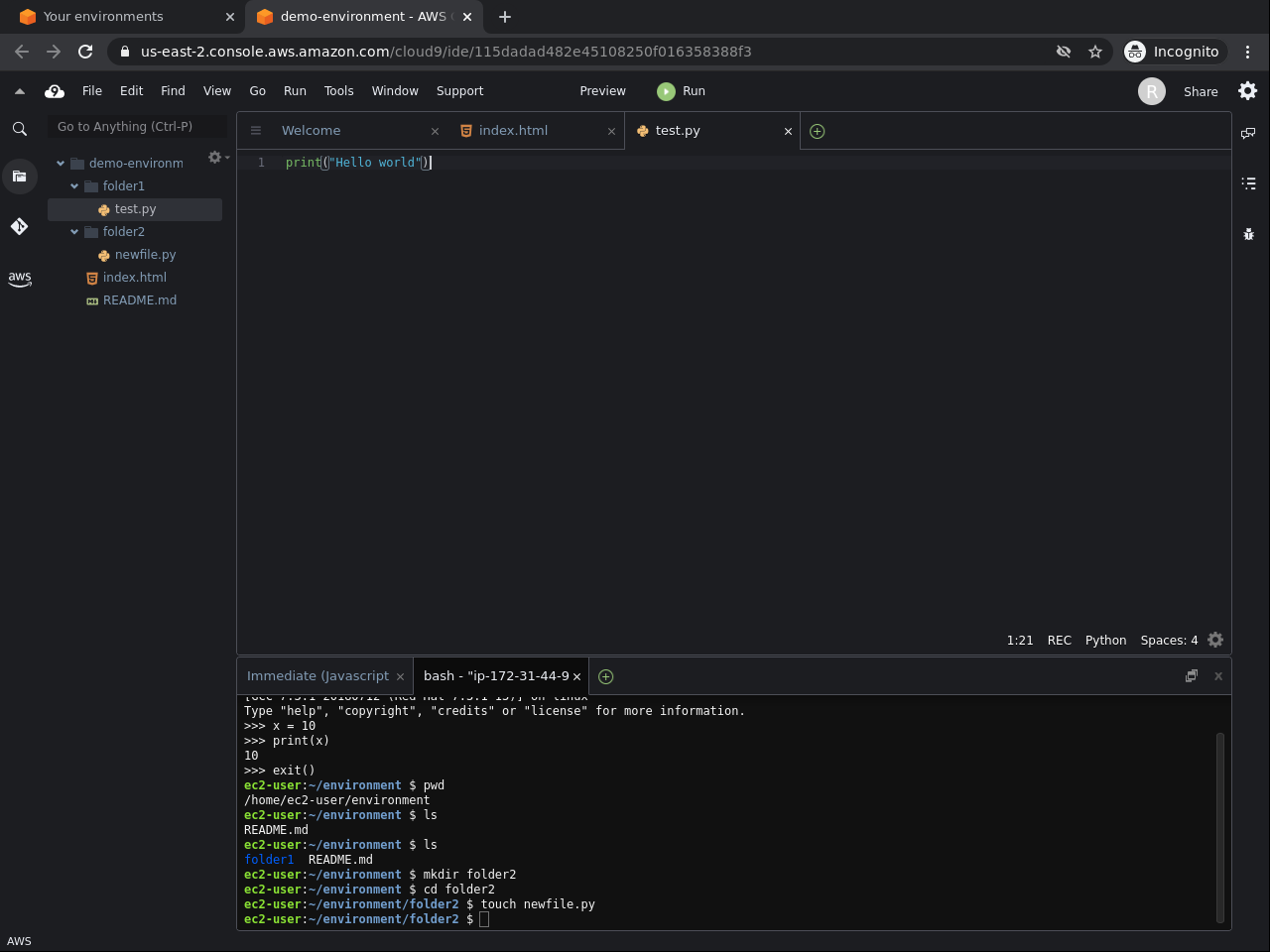
Task: Click the AWS Toolkit sidebar icon
Action: coord(19,279)
